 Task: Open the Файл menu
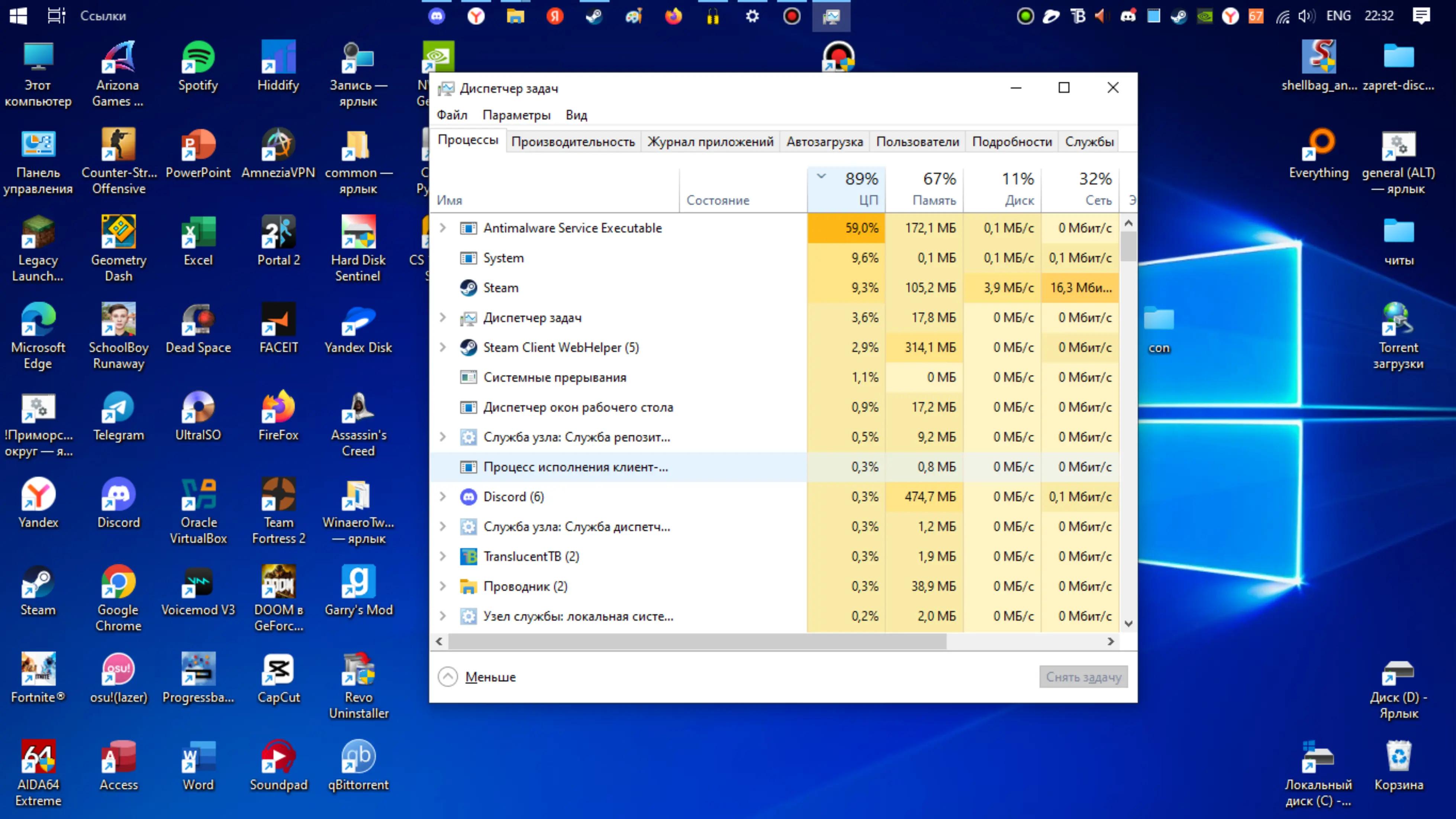[x=452, y=115]
